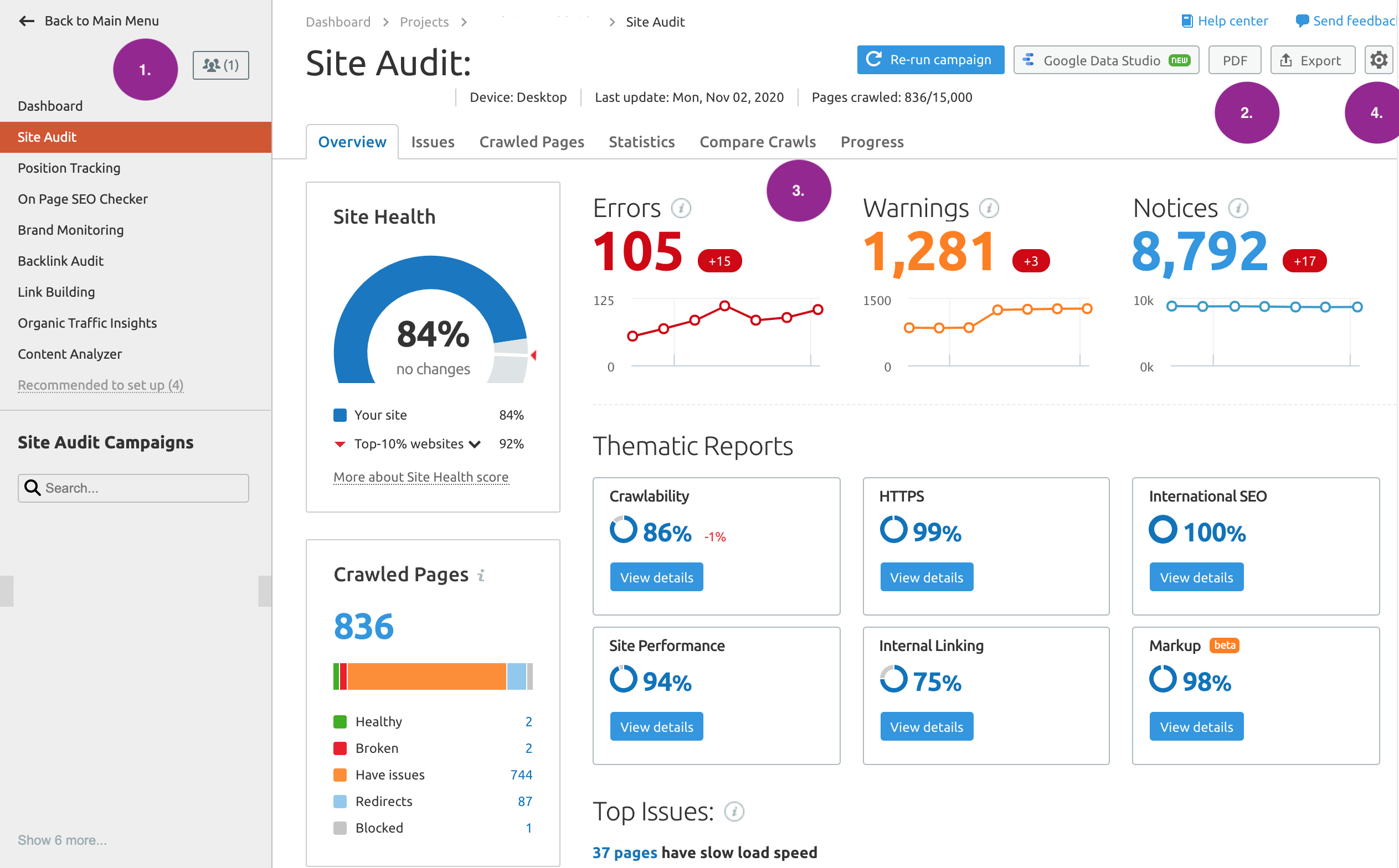This screenshot has width=1399, height=868.
Task: Click the search magnifier icon
Action: click(x=33, y=488)
